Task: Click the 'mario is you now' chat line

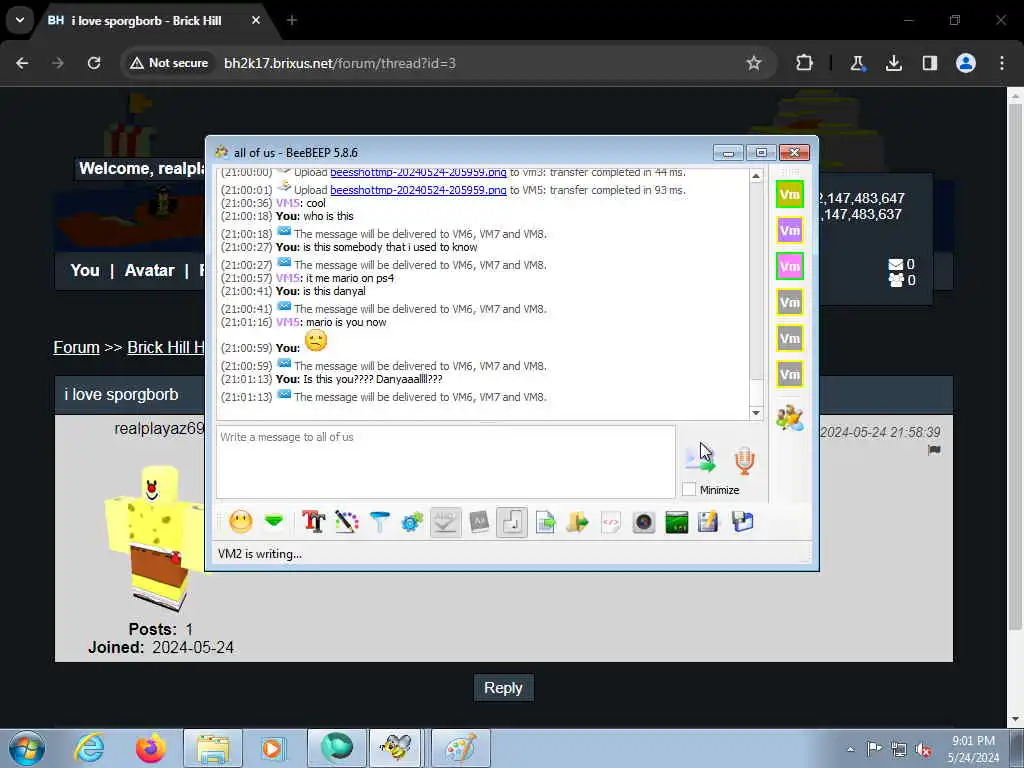Action: click(346, 322)
